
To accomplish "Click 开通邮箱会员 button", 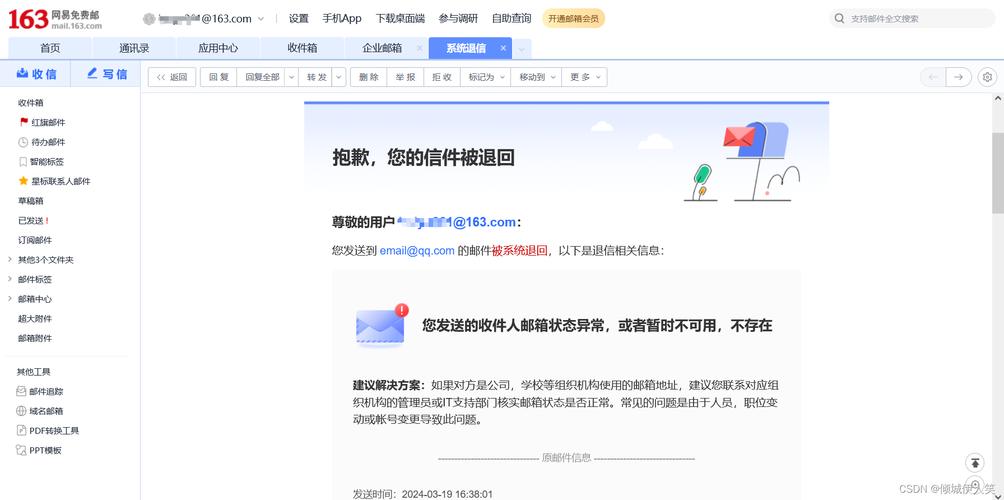I will (x=573, y=19).
